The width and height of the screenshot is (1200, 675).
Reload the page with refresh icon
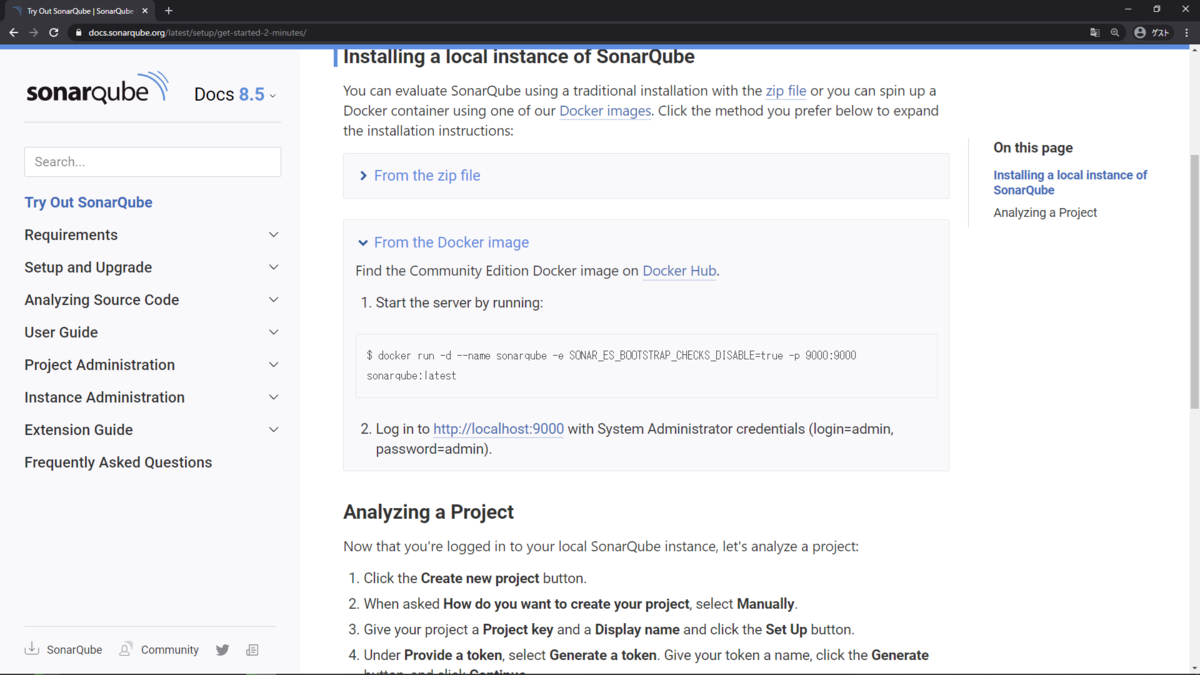pyautogui.click(x=54, y=32)
